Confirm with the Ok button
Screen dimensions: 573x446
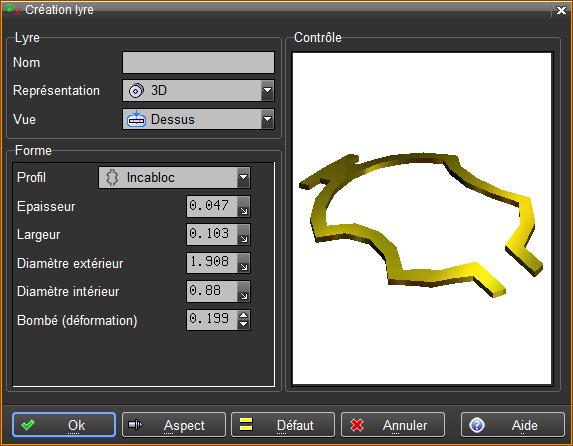pos(64,425)
